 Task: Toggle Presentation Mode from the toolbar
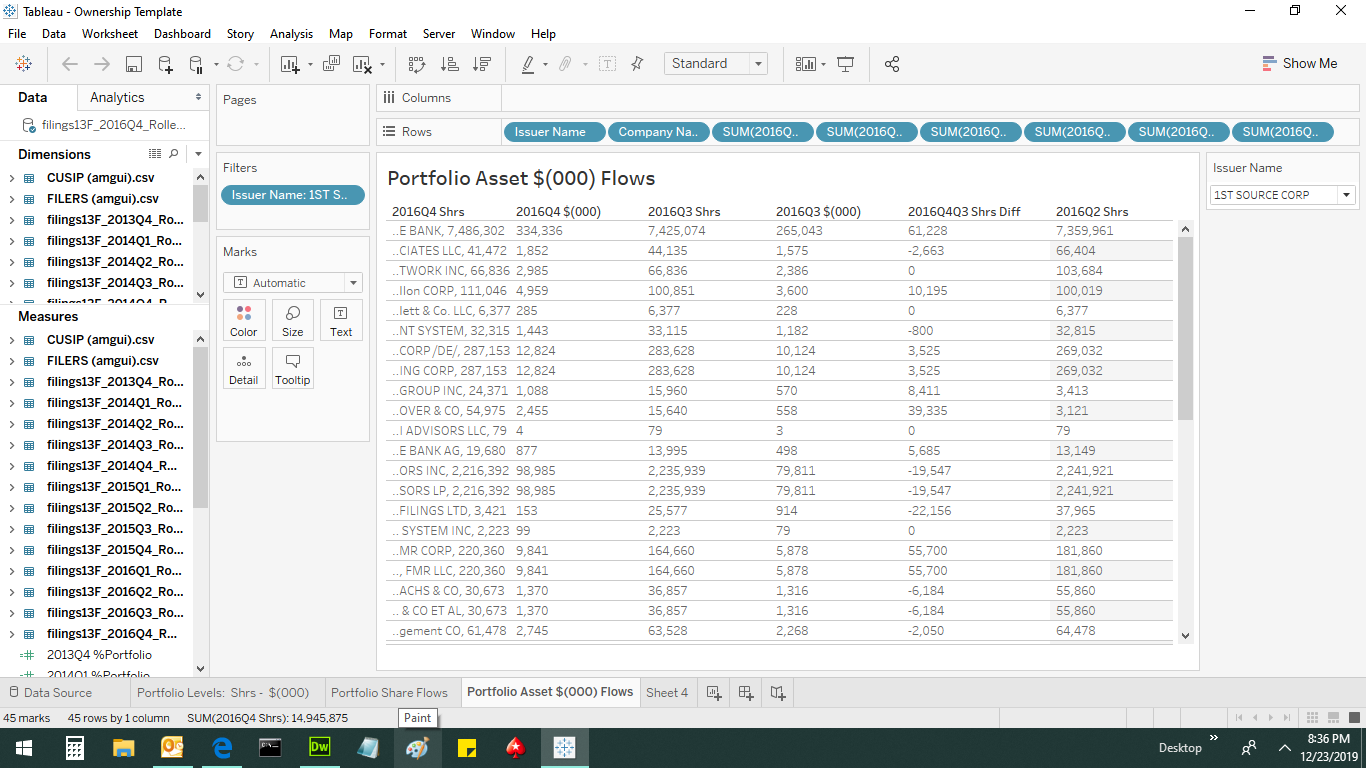(x=846, y=64)
